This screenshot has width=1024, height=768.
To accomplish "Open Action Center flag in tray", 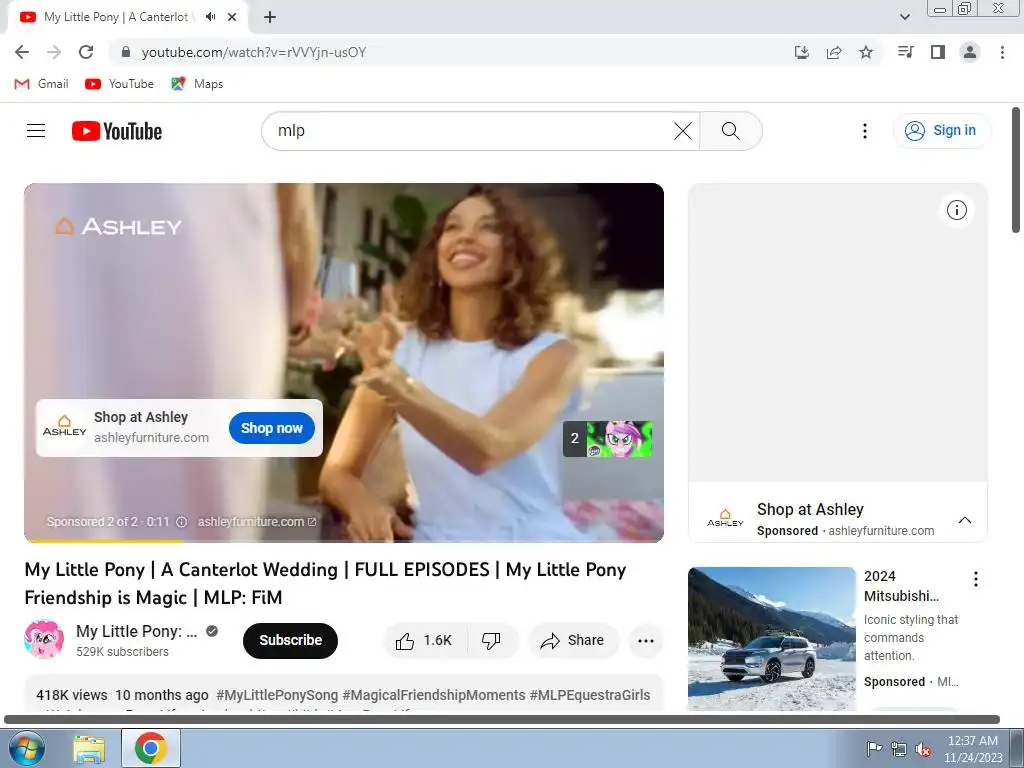I will point(874,749).
